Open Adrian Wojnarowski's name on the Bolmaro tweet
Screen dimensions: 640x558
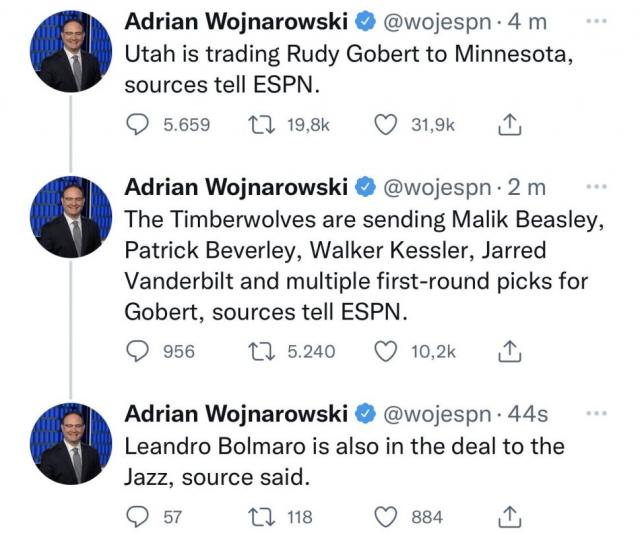pyautogui.click(x=235, y=413)
